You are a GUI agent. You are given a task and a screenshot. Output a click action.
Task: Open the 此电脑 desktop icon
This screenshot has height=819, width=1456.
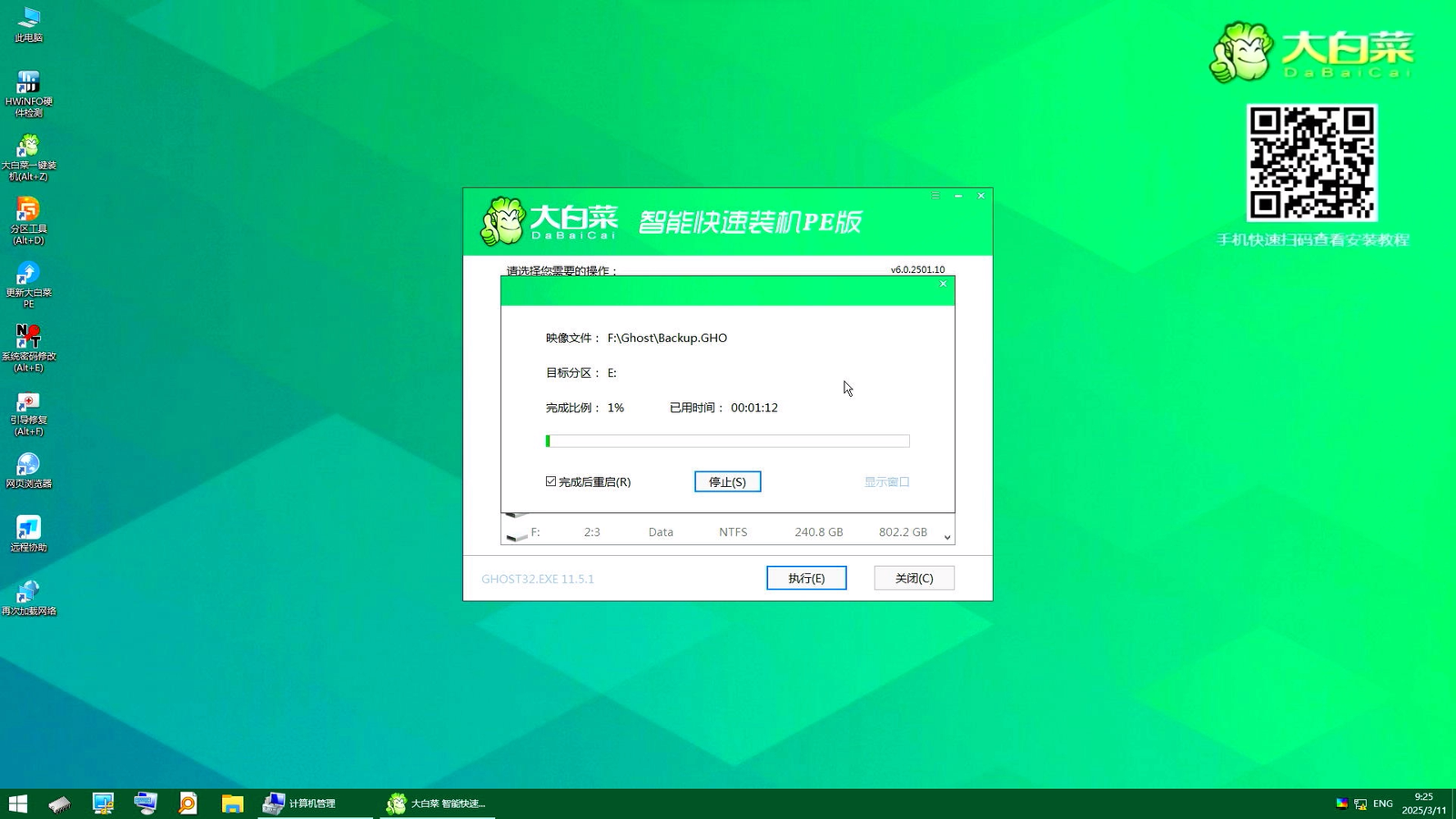28,25
